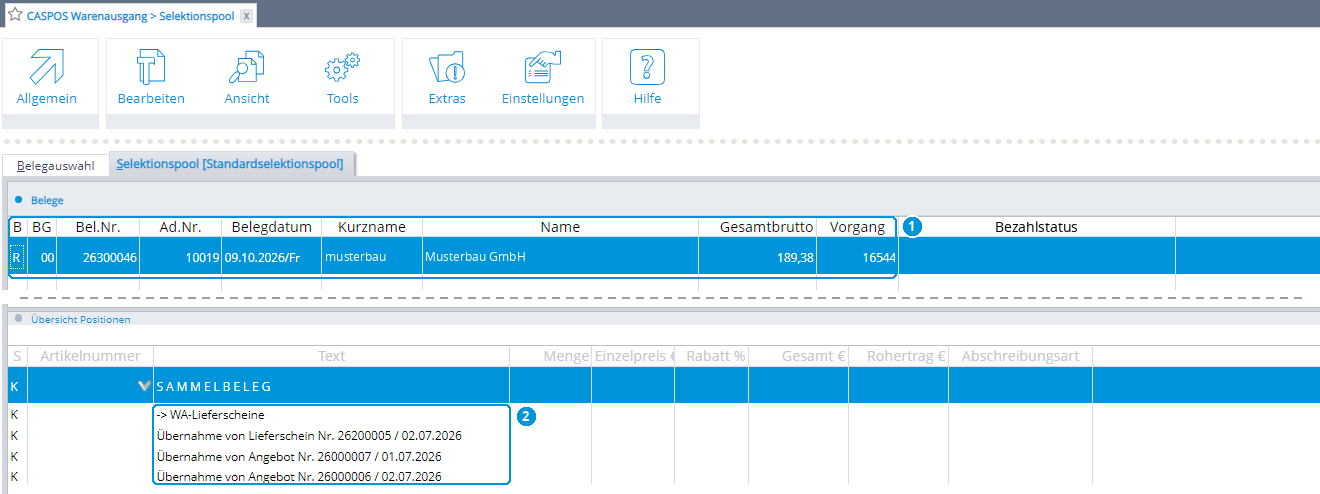Image resolution: width=1320 pixels, height=494 pixels.
Task: Click the Text column header in positions
Action: coord(331,355)
